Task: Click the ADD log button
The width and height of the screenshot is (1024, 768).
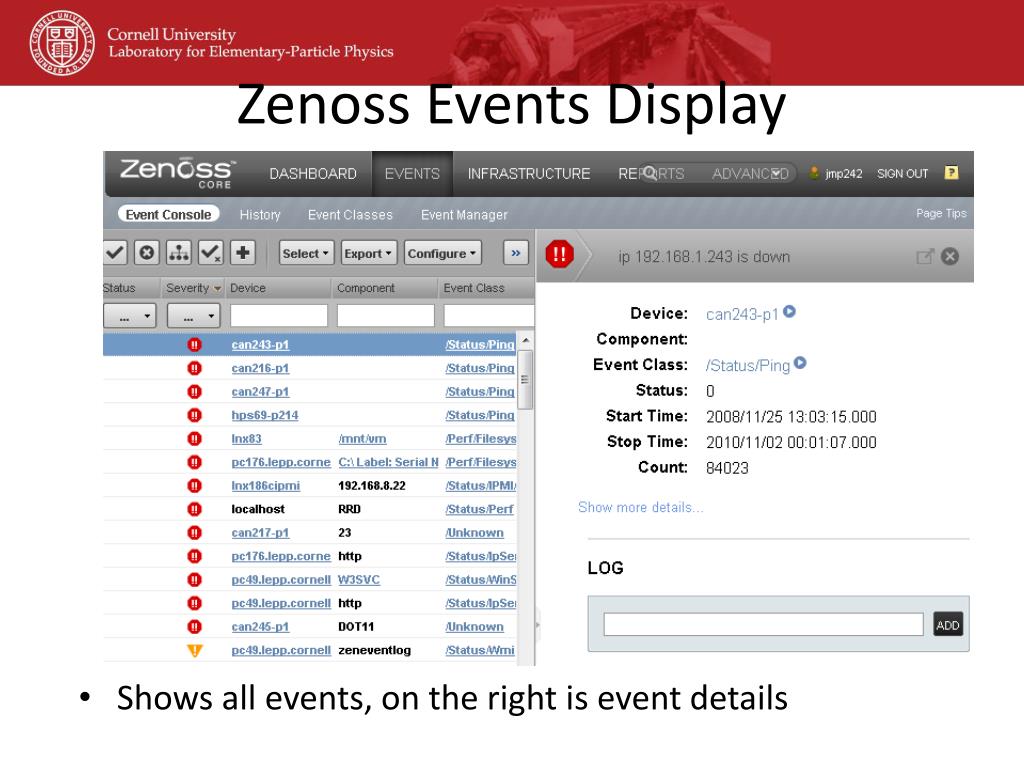Action: (948, 625)
